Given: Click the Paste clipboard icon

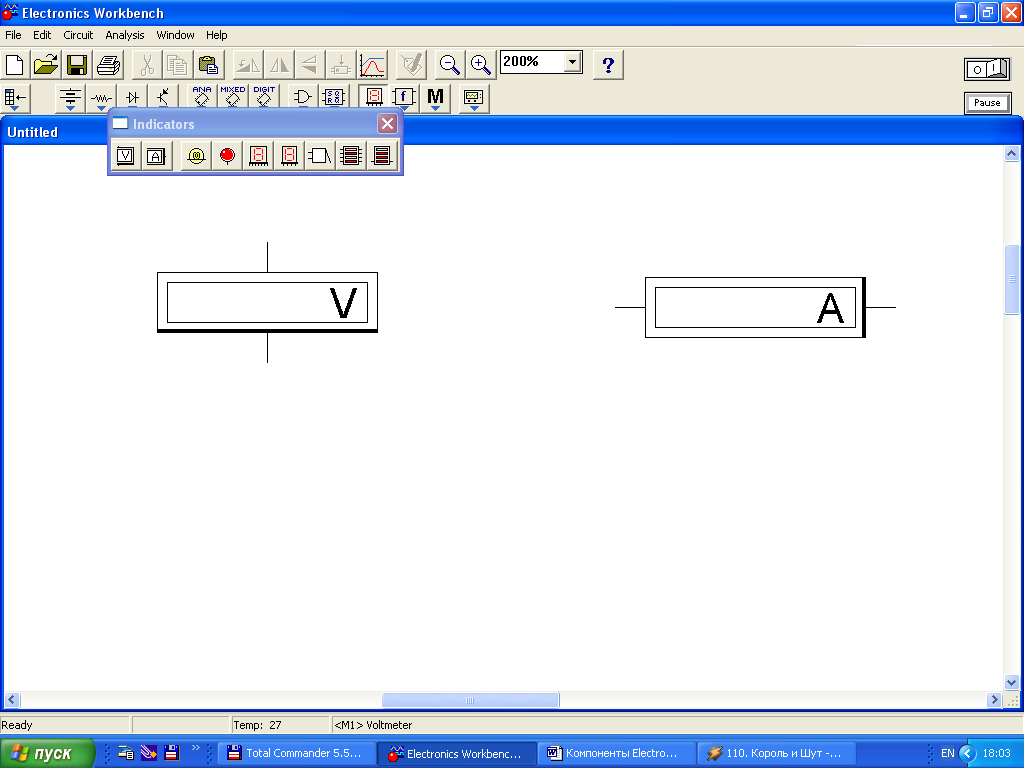Looking at the screenshot, I should (208, 65).
